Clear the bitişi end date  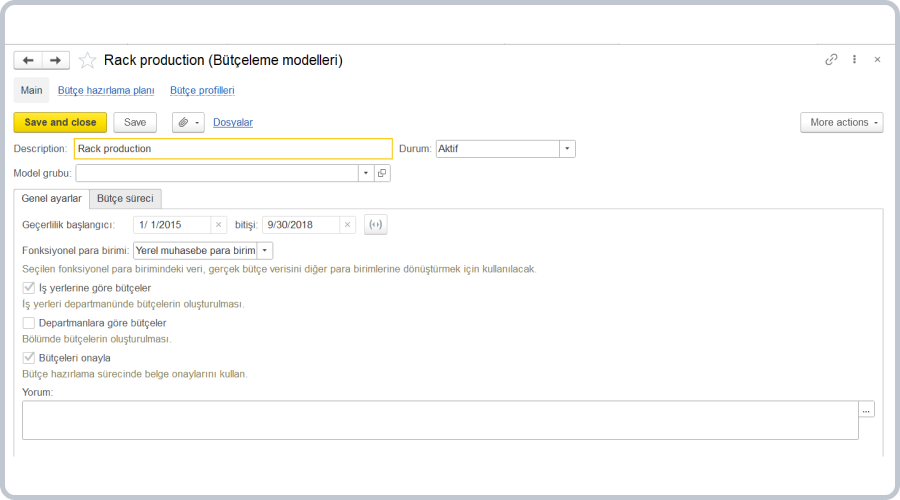pyautogui.click(x=347, y=225)
